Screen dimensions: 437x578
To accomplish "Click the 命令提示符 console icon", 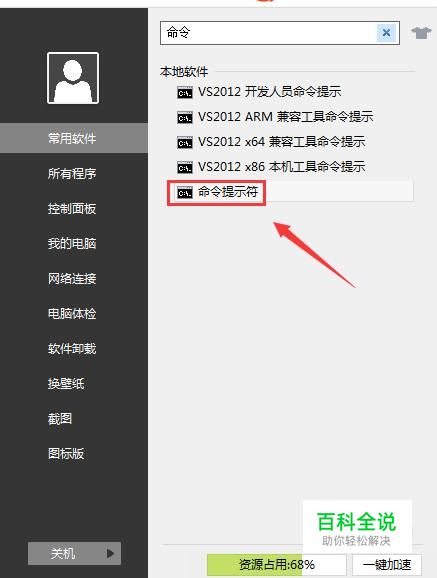I will (185, 192).
